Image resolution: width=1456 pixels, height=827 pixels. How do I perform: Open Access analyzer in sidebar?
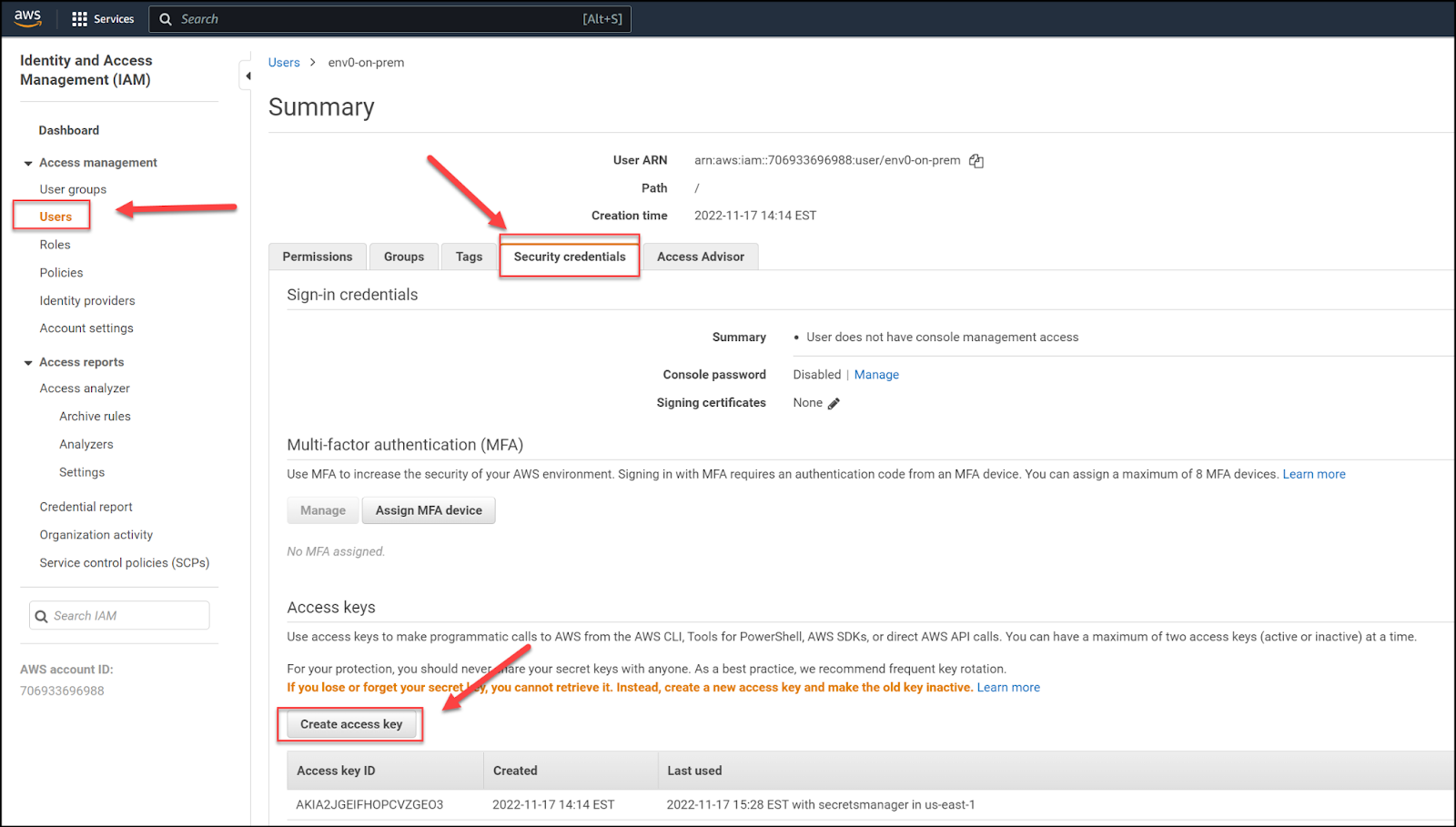point(85,388)
